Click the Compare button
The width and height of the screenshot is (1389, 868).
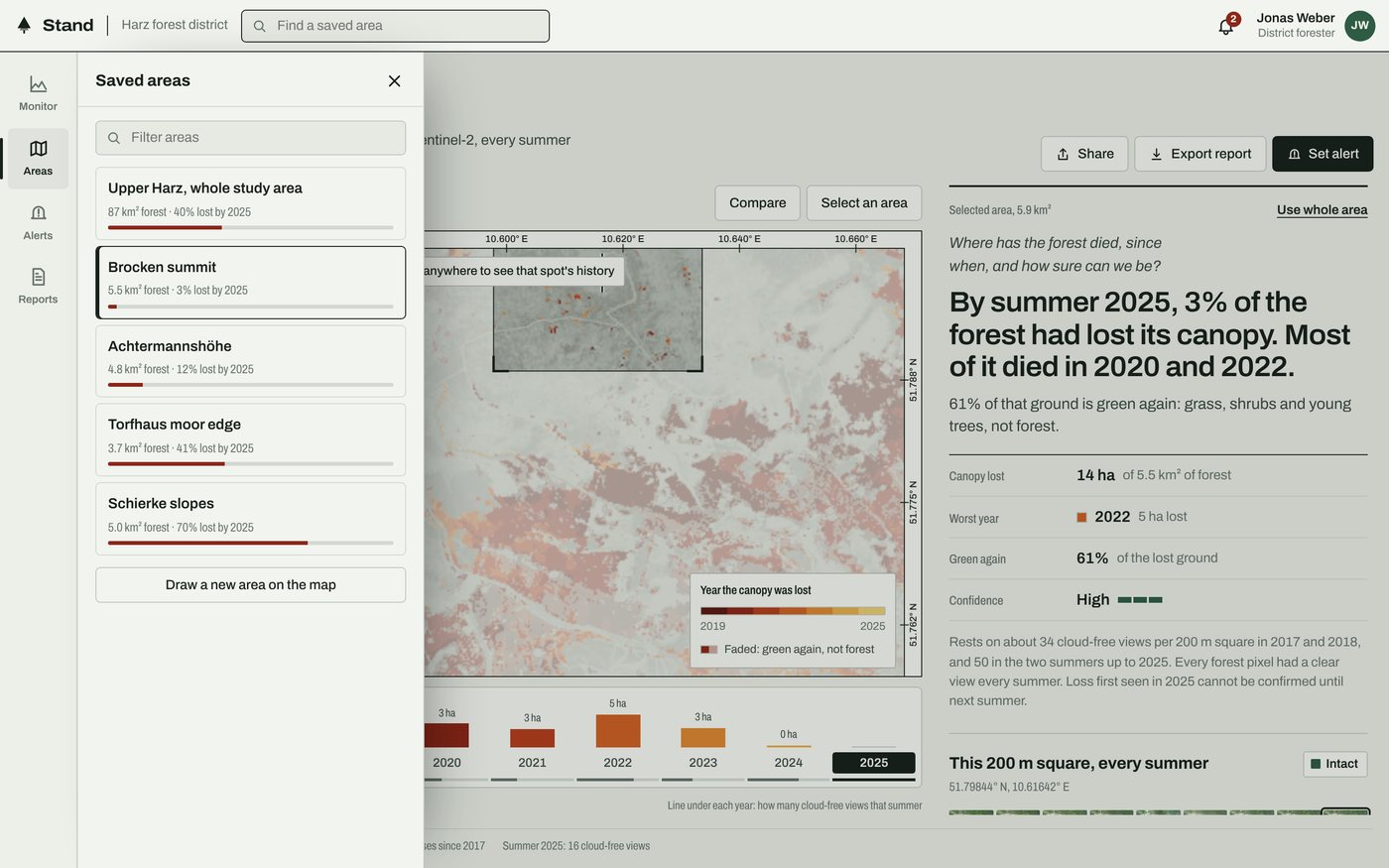(757, 203)
